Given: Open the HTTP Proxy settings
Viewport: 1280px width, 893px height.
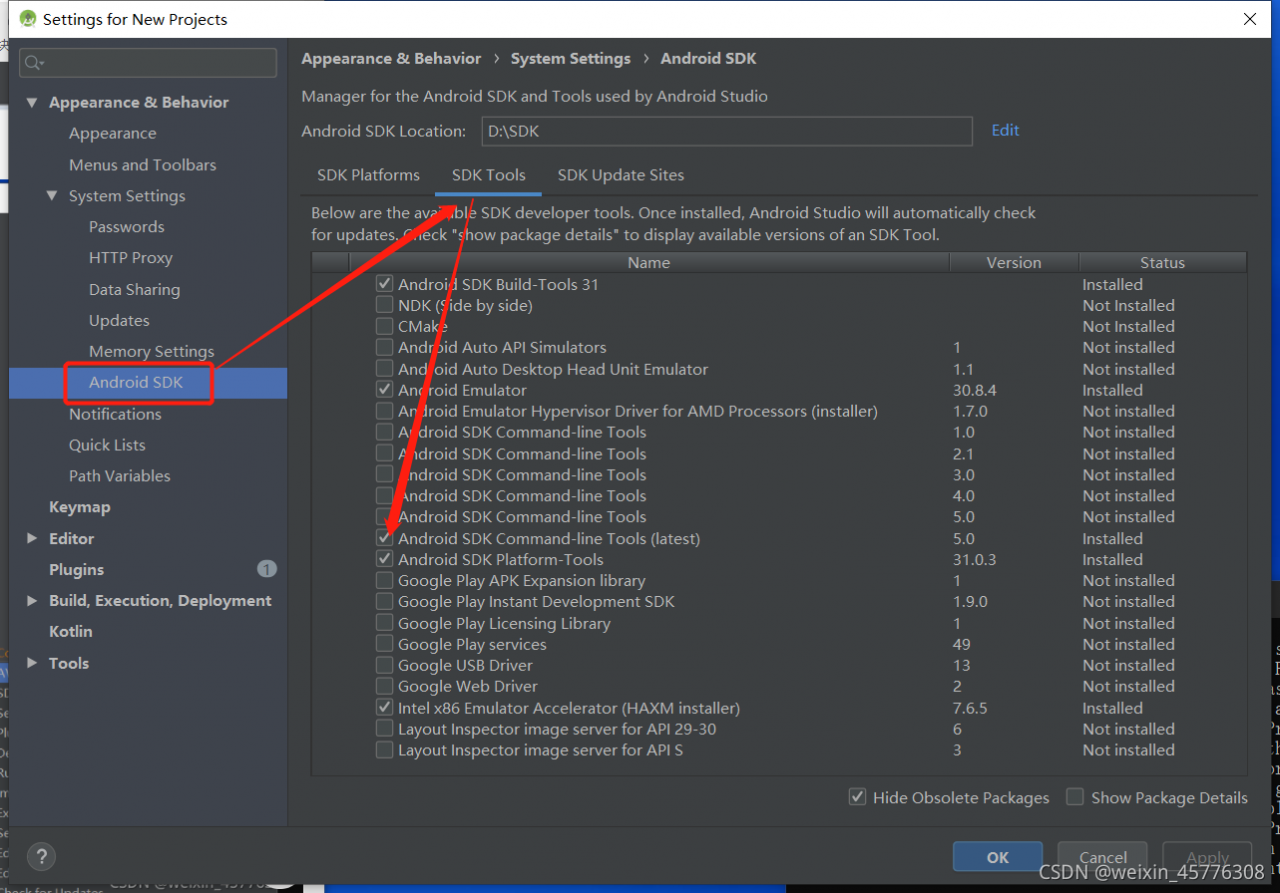Looking at the screenshot, I should pyautogui.click(x=130, y=258).
